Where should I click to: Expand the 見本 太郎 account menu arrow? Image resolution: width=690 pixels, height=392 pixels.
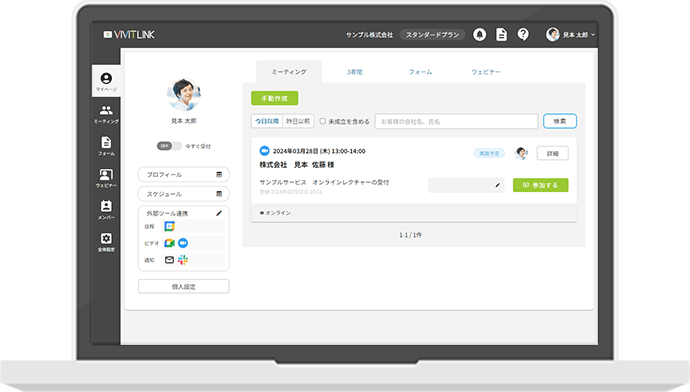point(593,34)
